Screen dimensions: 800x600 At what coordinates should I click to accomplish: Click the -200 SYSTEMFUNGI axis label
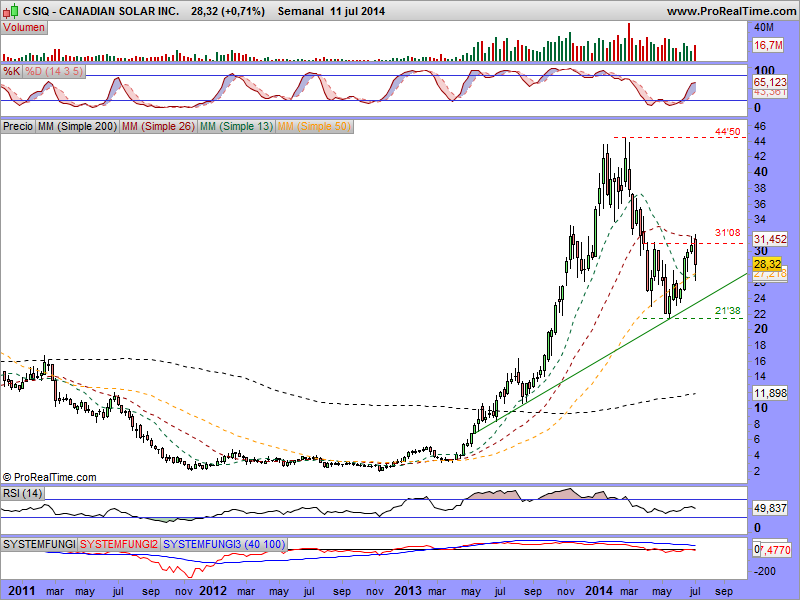[x=764, y=571]
